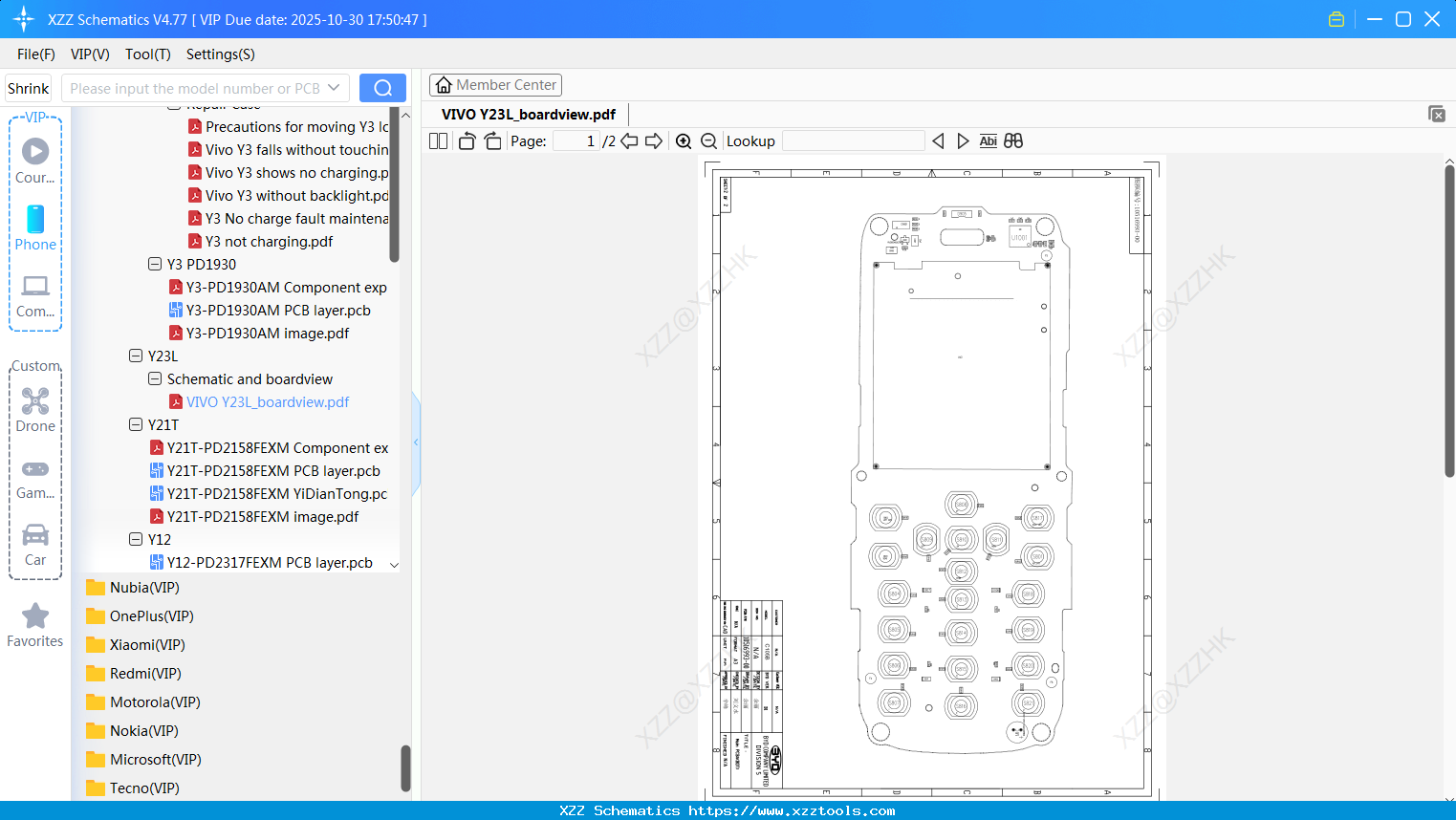The height and width of the screenshot is (820, 1456).
Task: Collapse the Y23L tree node
Action: tap(136, 356)
